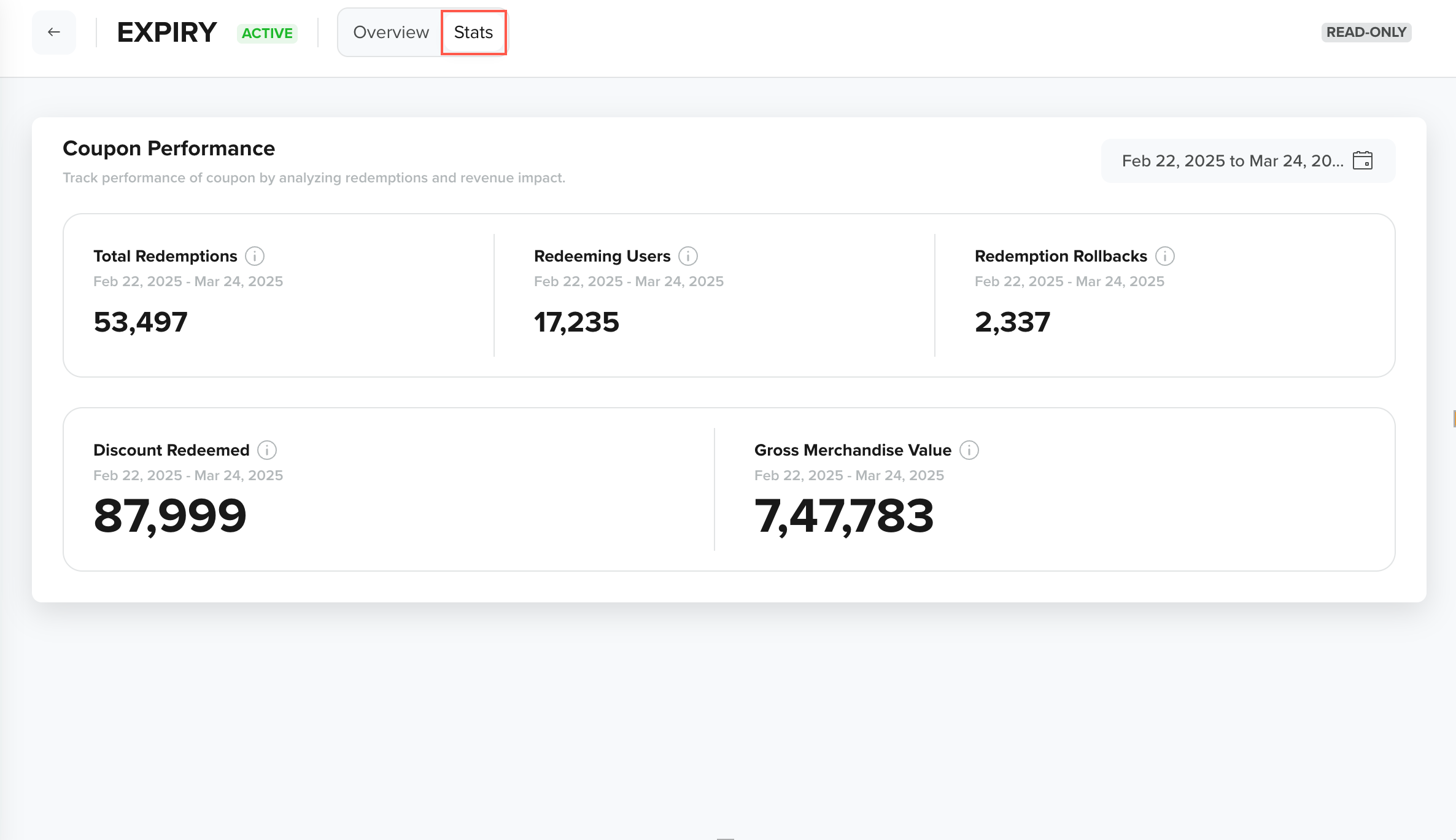
Task: Open the Feb 22 to Mar 24 date range field
Action: 1231,161
